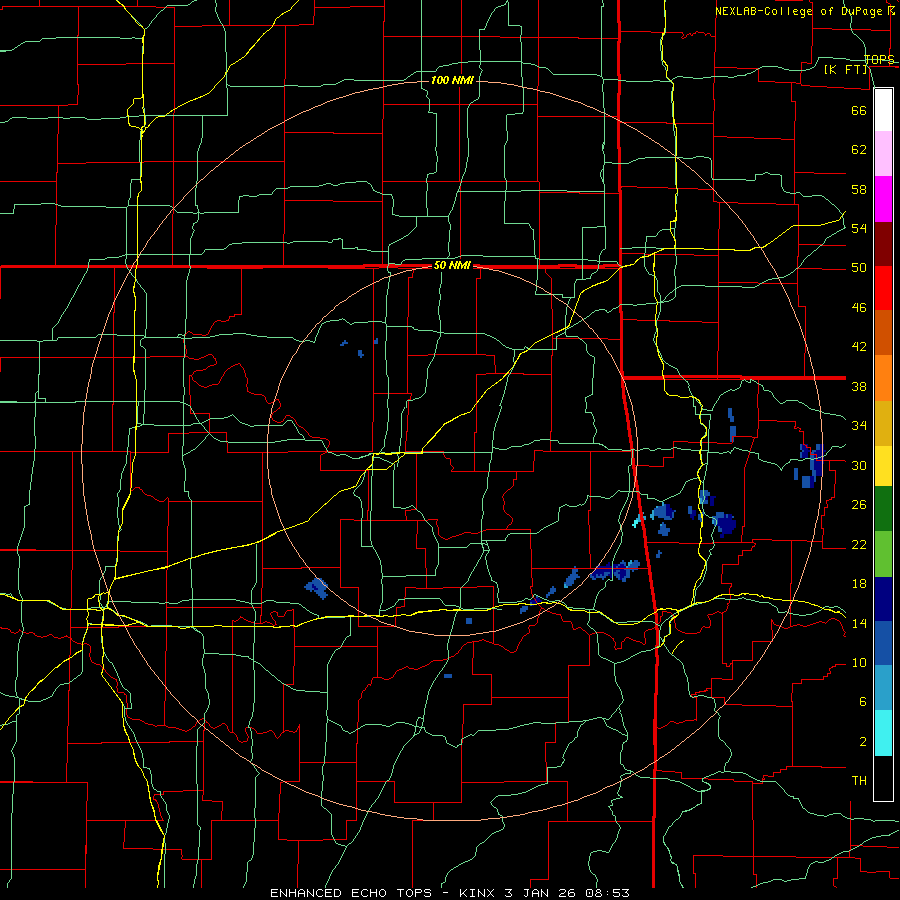Click the '[K FT]' legend units label

tap(846, 69)
